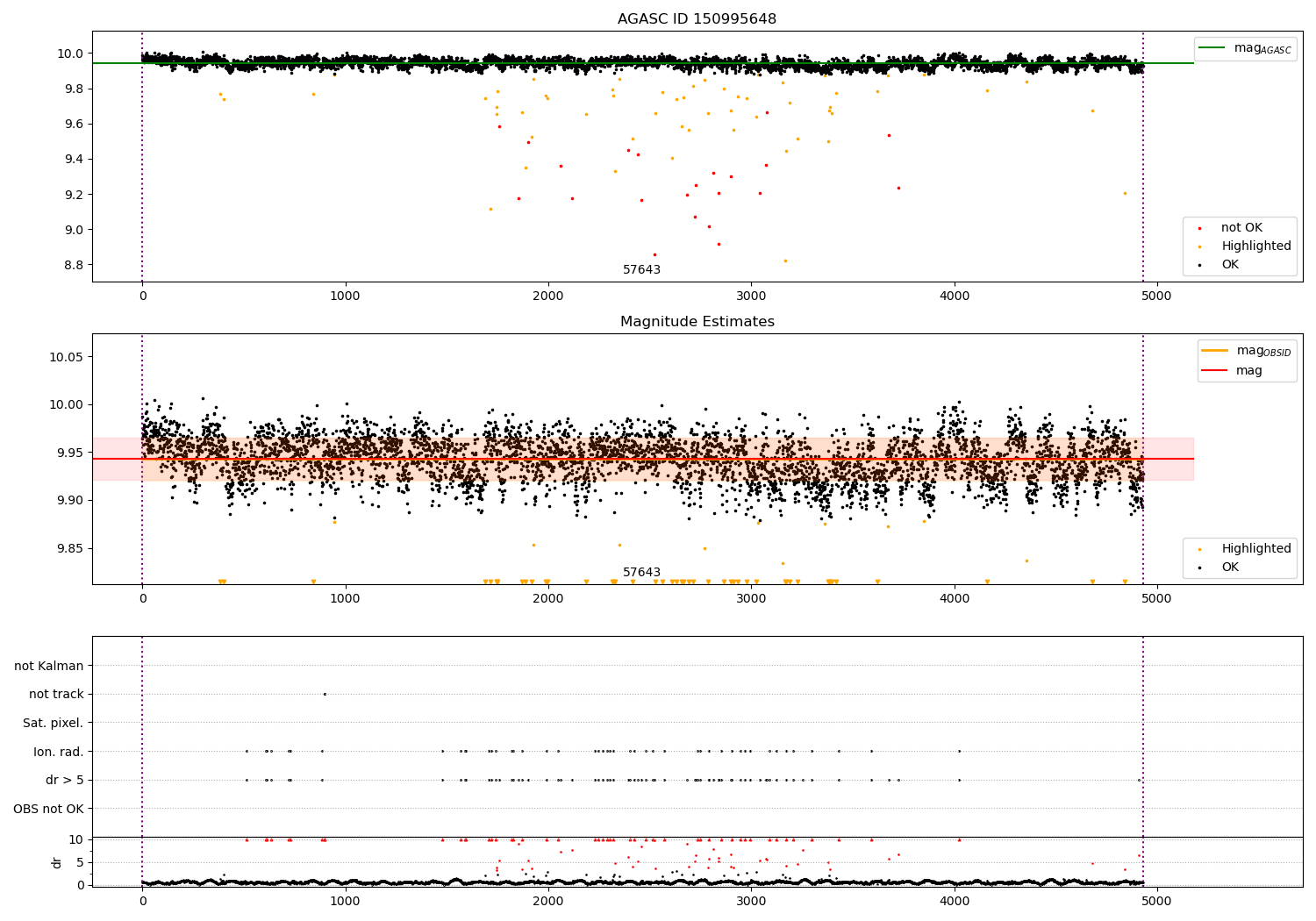Click the 'dr > 5' axis label
1316x921 pixels.
tap(65, 780)
